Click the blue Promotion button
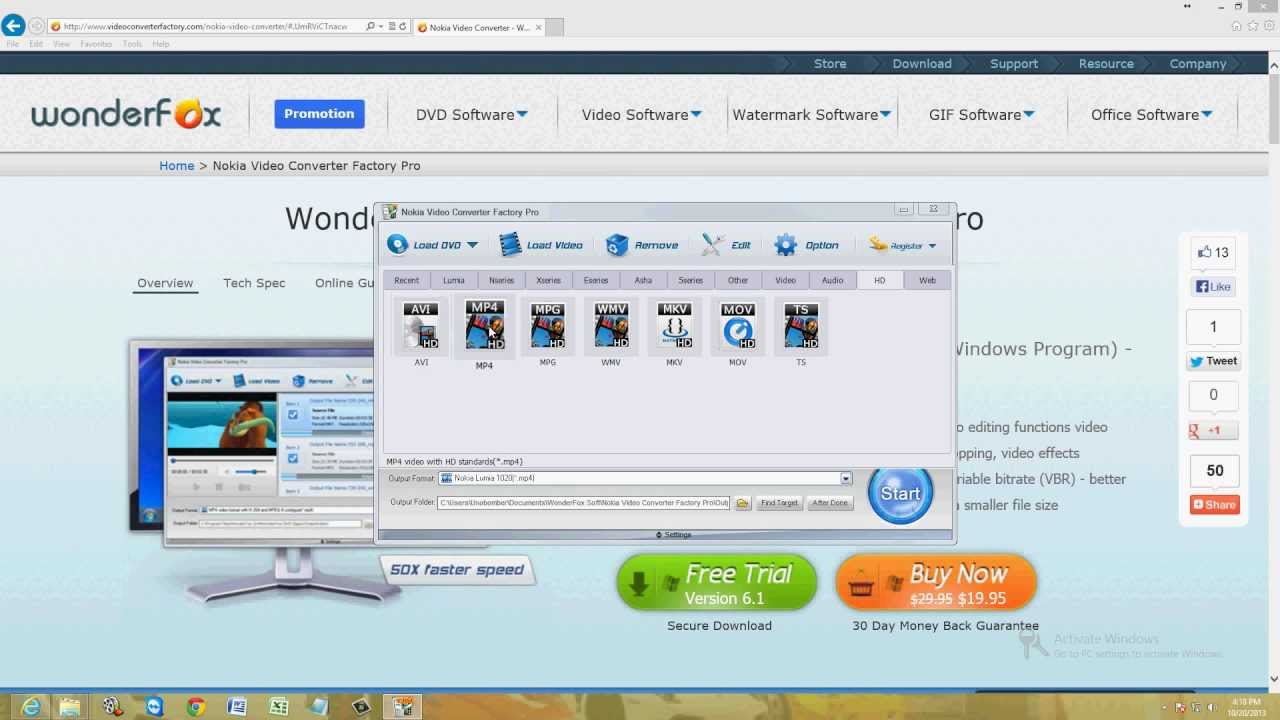Image resolution: width=1280 pixels, height=720 pixels. pos(319,114)
